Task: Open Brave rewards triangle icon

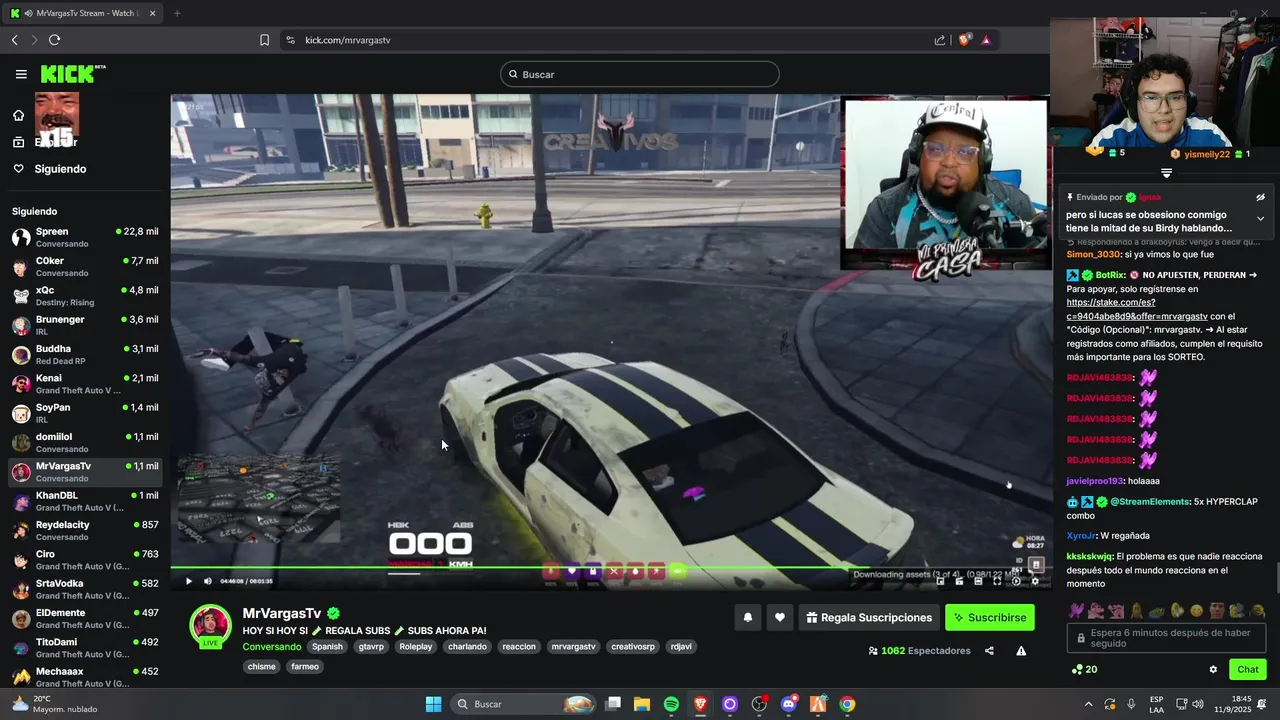Action: pyautogui.click(x=987, y=40)
